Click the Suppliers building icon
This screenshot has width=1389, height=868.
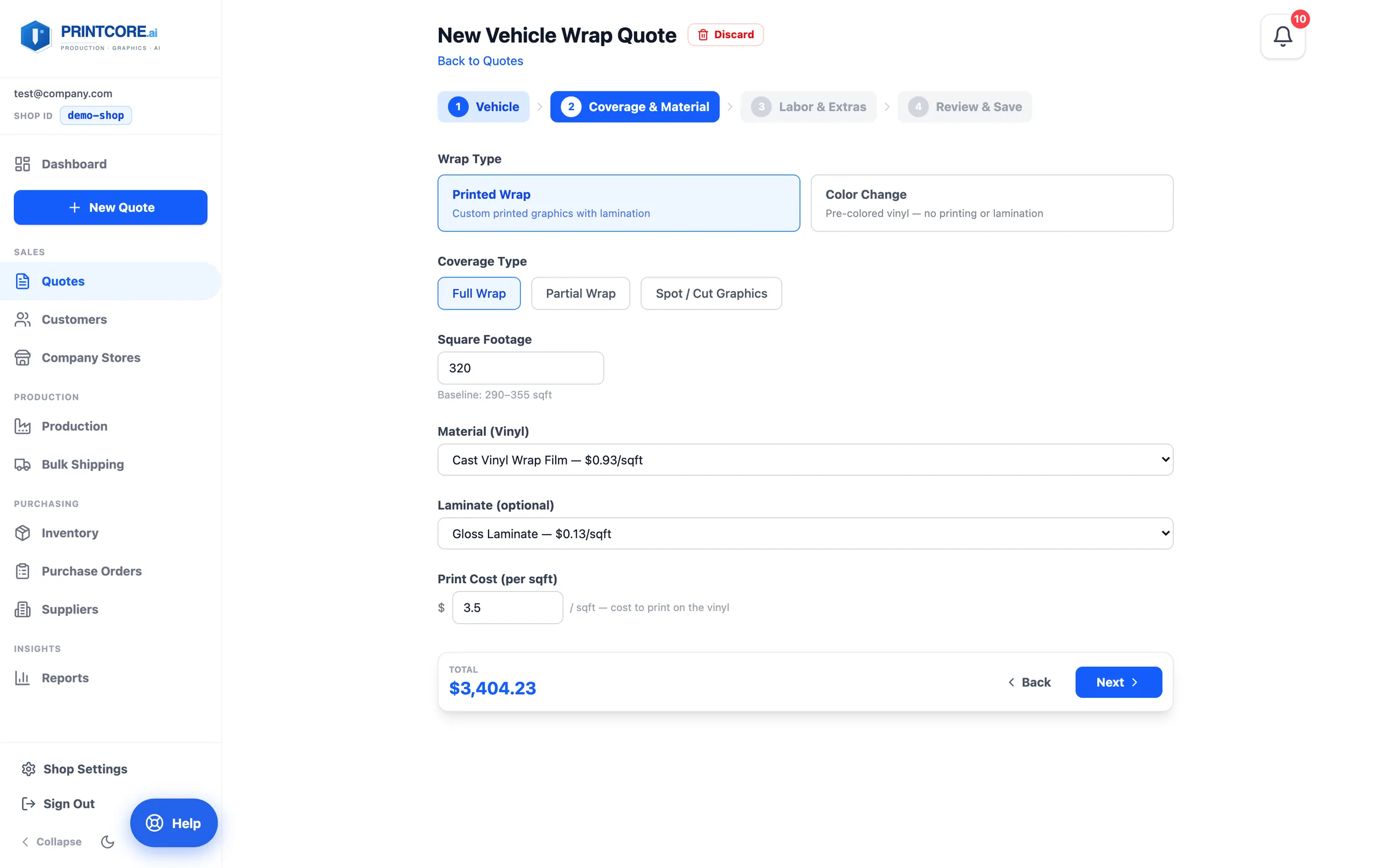click(x=23, y=609)
